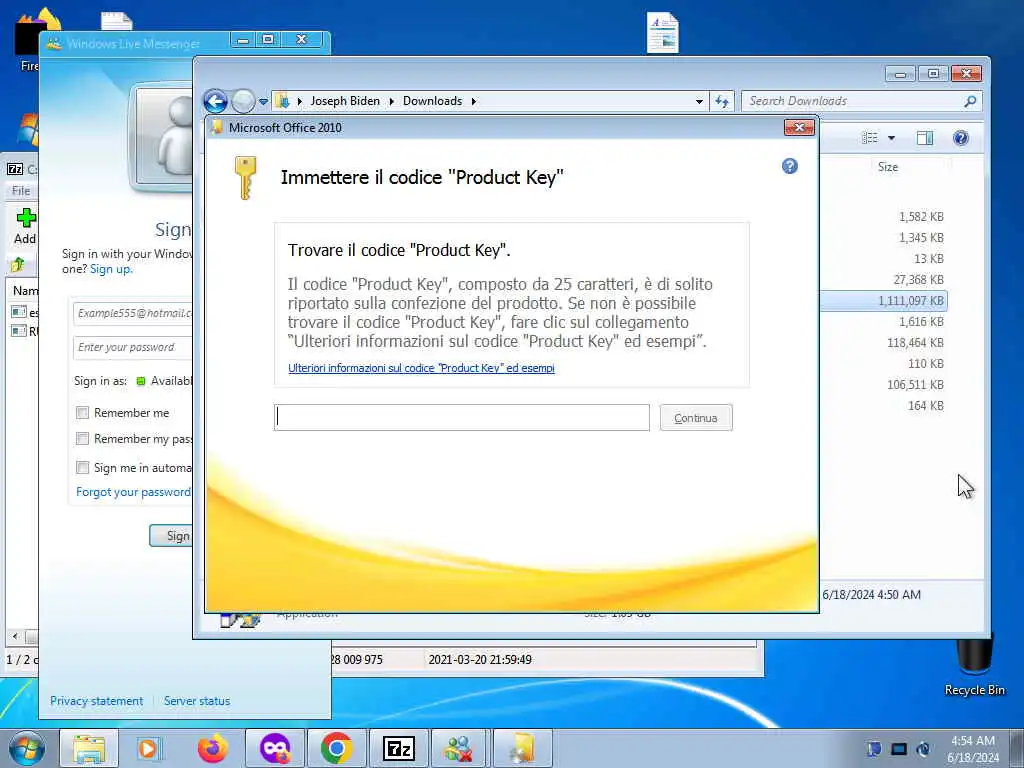Screen dimensions: 1024x768
Task: Open the recent locations dropdown beside the forward arrow
Action: [263, 102]
